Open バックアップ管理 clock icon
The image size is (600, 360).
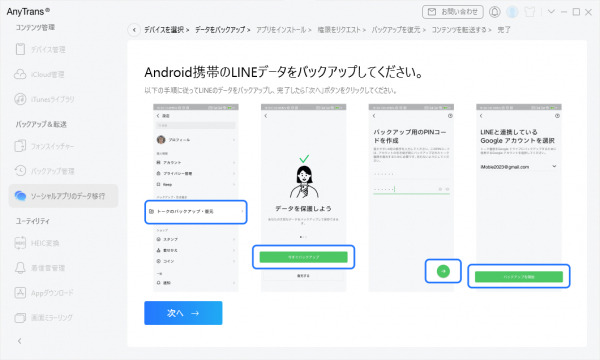(20, 171)
